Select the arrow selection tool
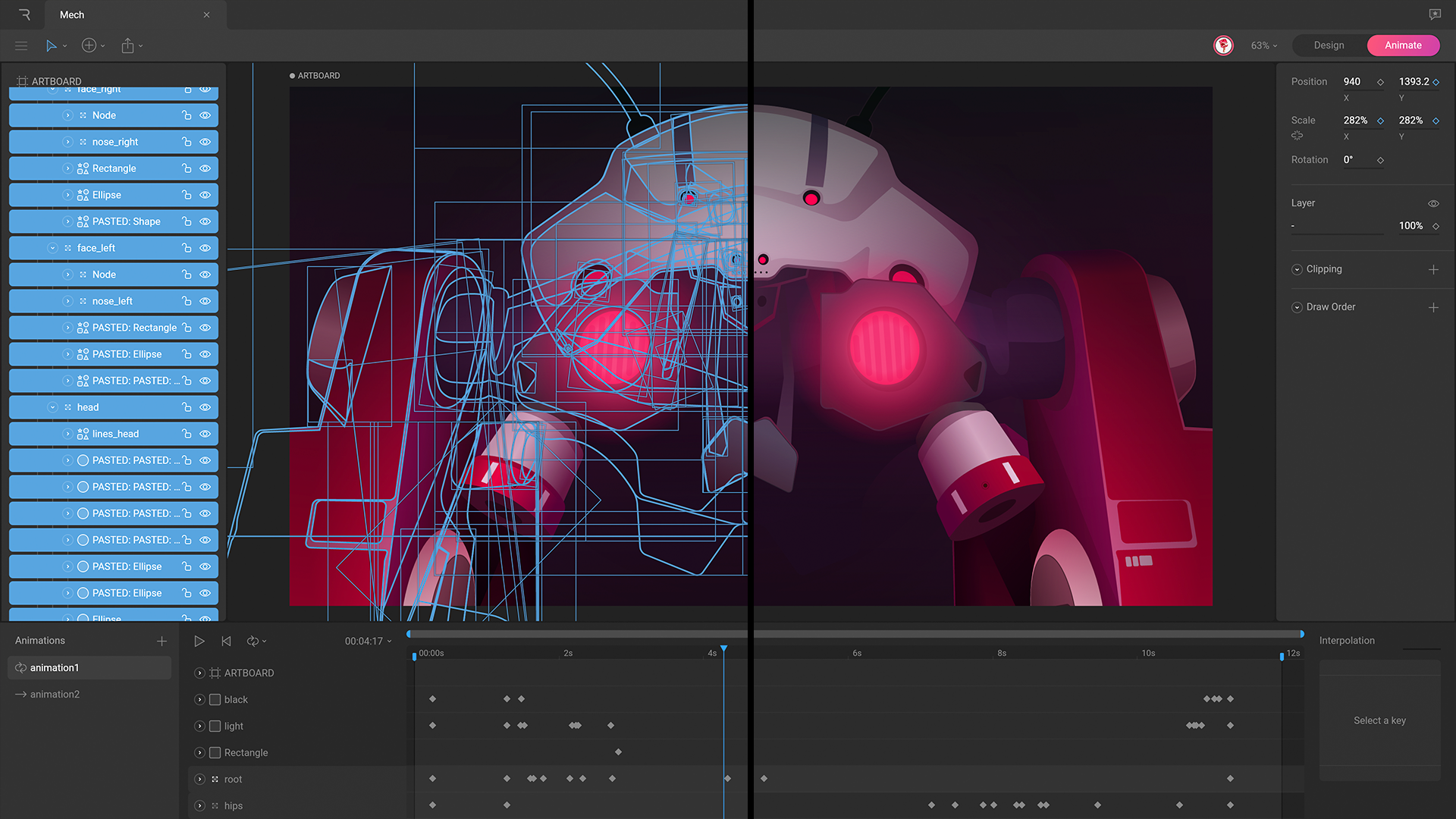Screen dimensions: 1456x819 [51, 45]
